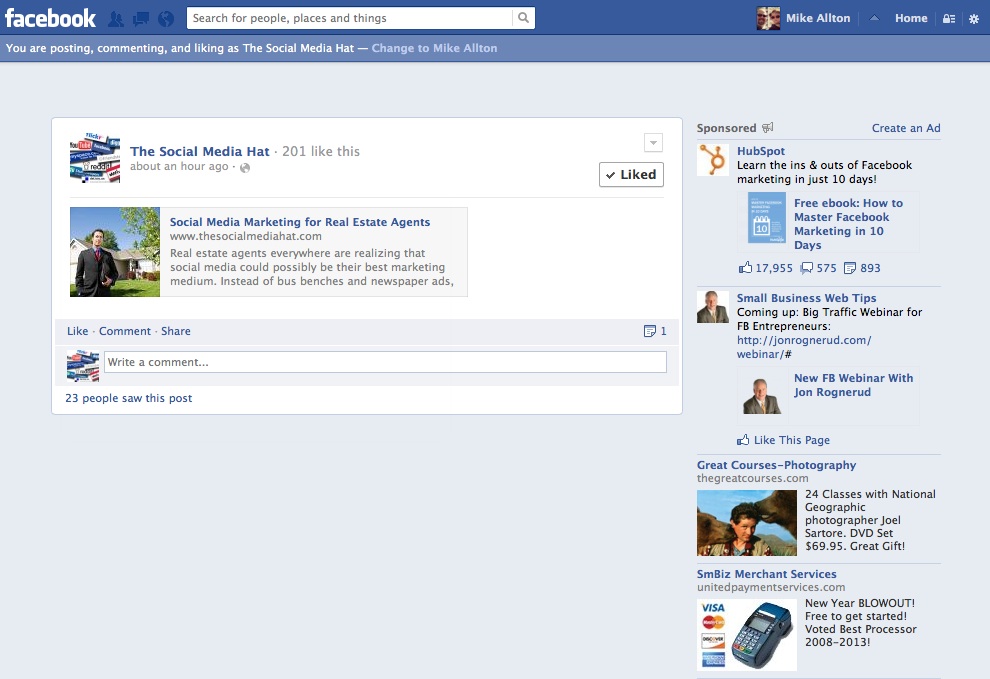
Task: Click Comment under the post
Action: coord(125,331)
